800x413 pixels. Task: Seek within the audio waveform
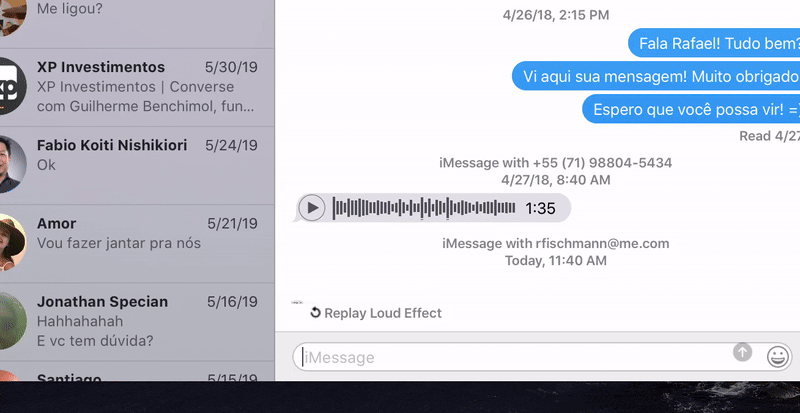click(x=424, y=208)
